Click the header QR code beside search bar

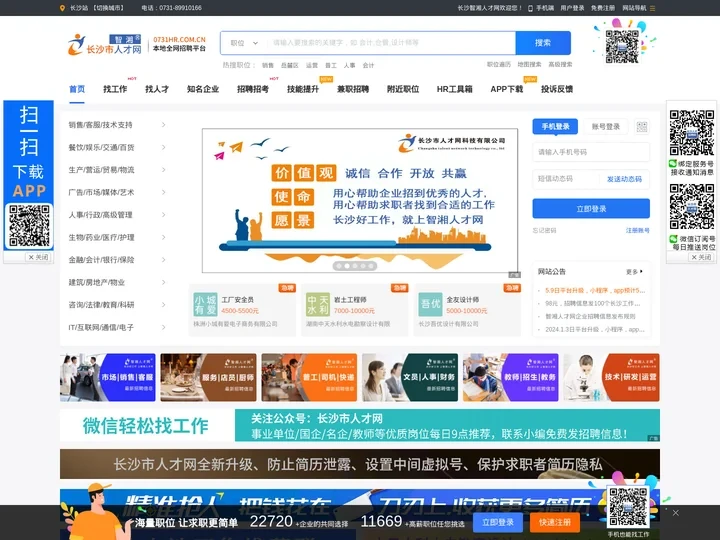pyautogui.click(x=622, y=46)
